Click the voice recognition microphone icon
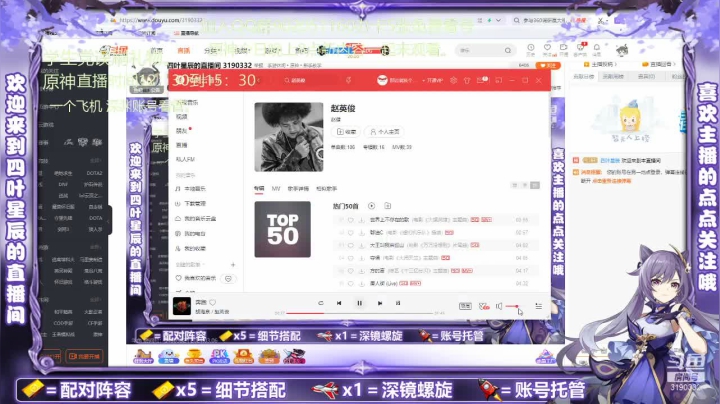The image size is (720, 404). click(349, 80)
